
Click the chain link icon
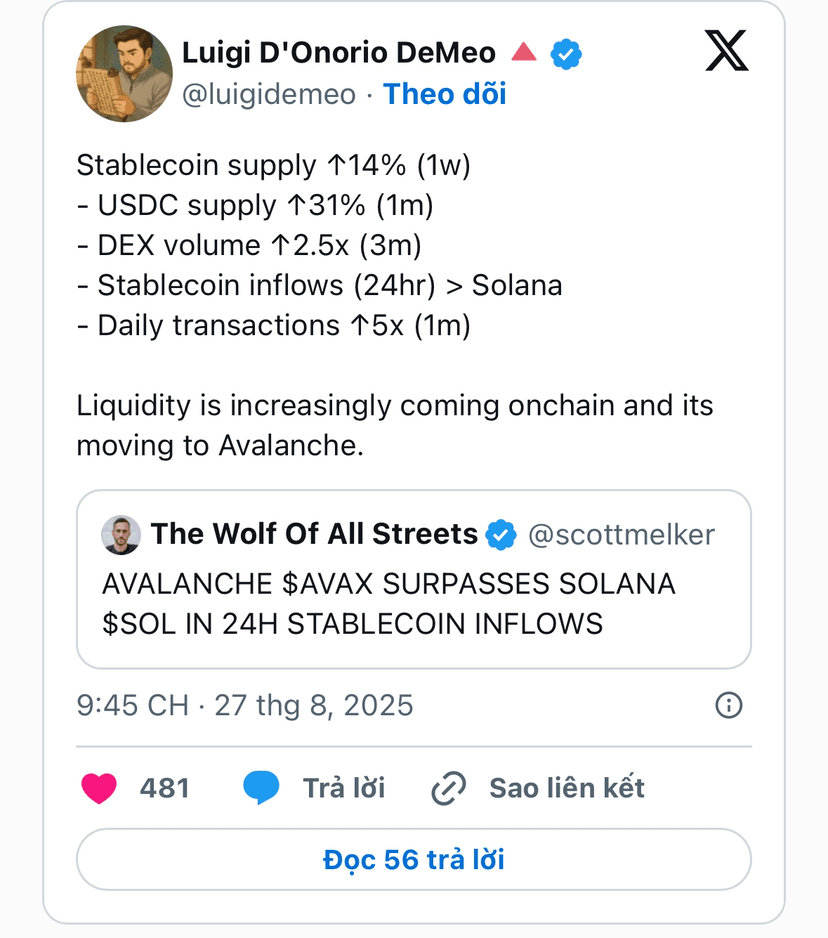coord(449,788)
